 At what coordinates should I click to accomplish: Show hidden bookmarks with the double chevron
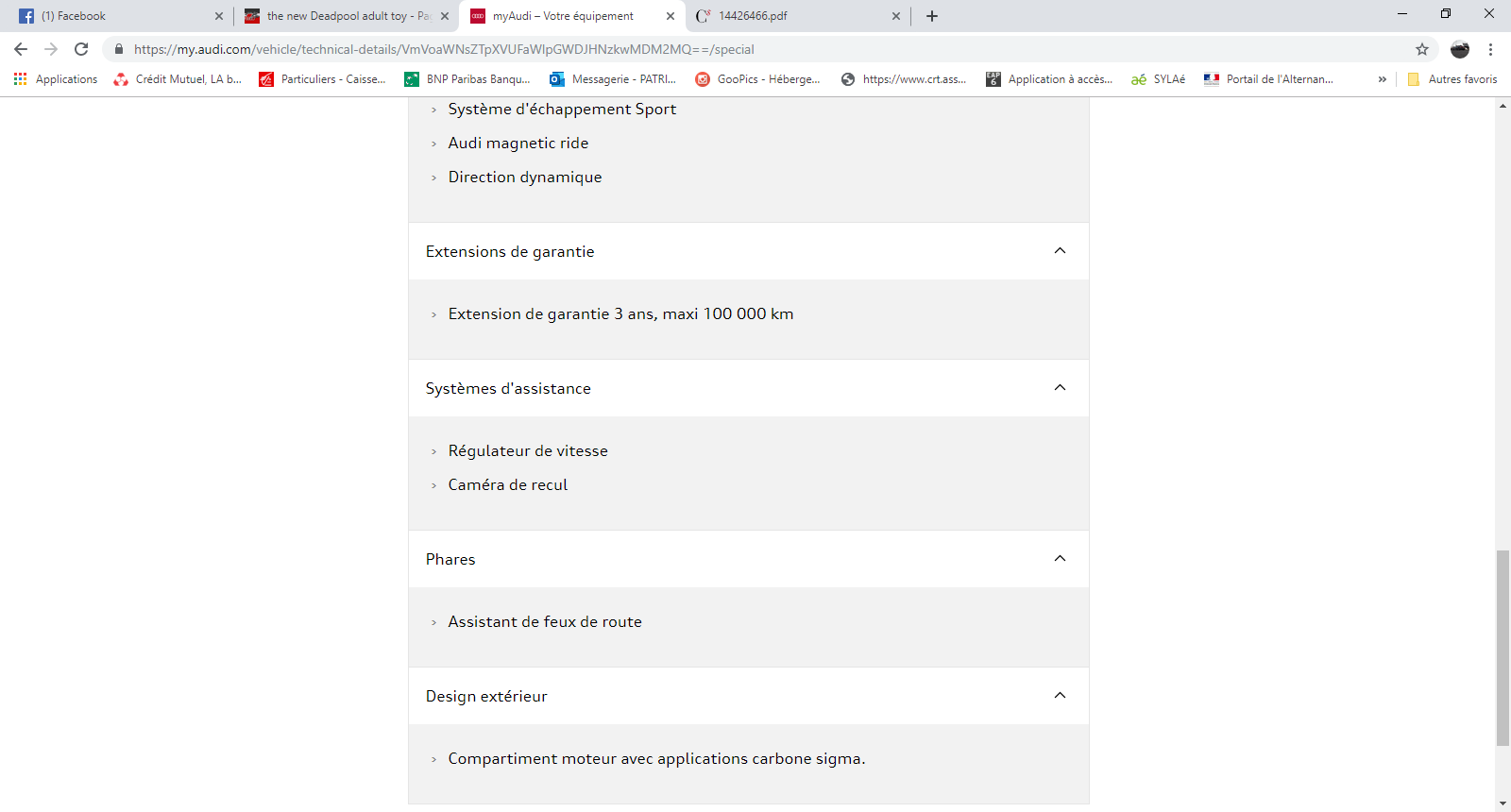pyautogui.click(x=1382, y=79)
